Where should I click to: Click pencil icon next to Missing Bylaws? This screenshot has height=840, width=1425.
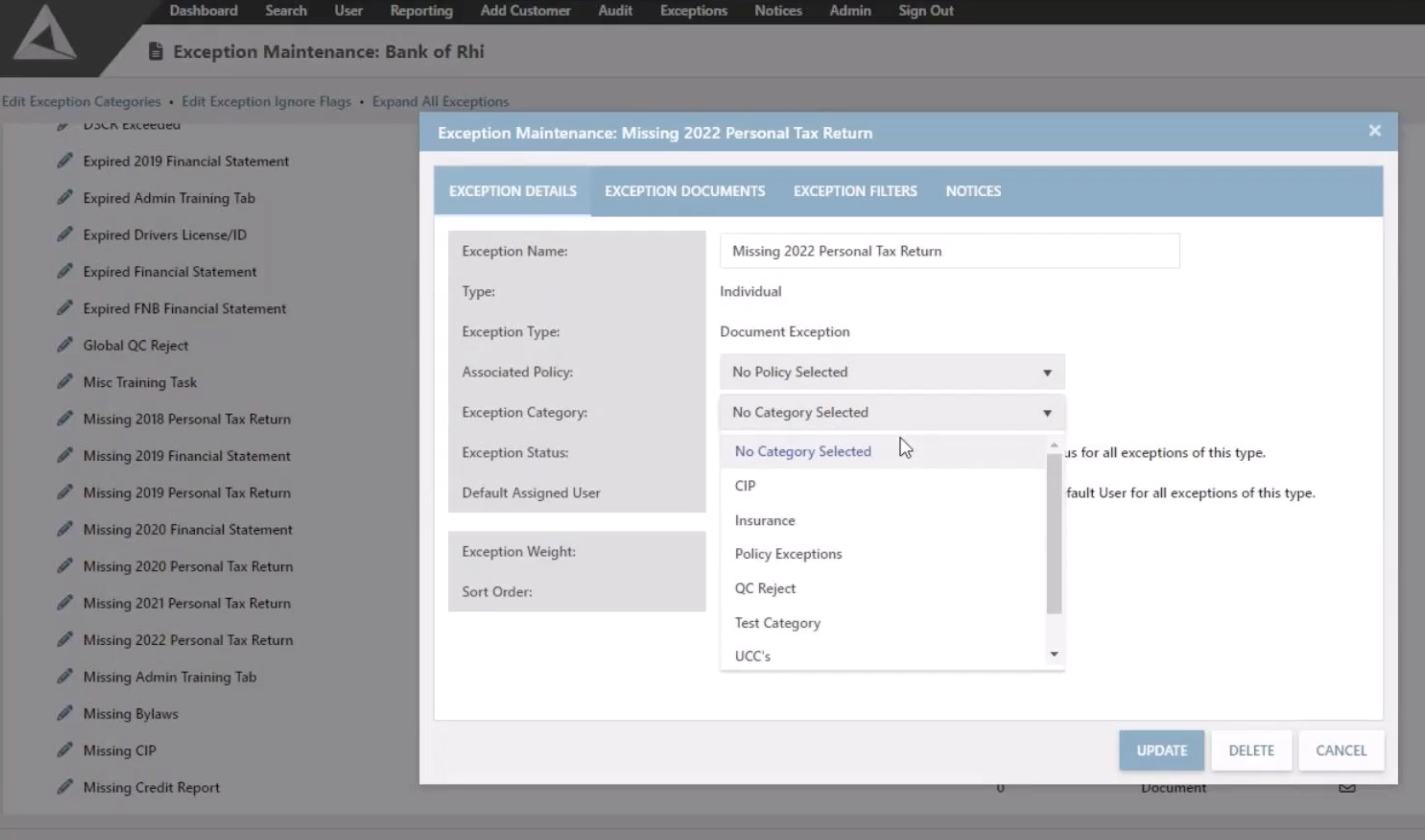click(x=65, y=713)
